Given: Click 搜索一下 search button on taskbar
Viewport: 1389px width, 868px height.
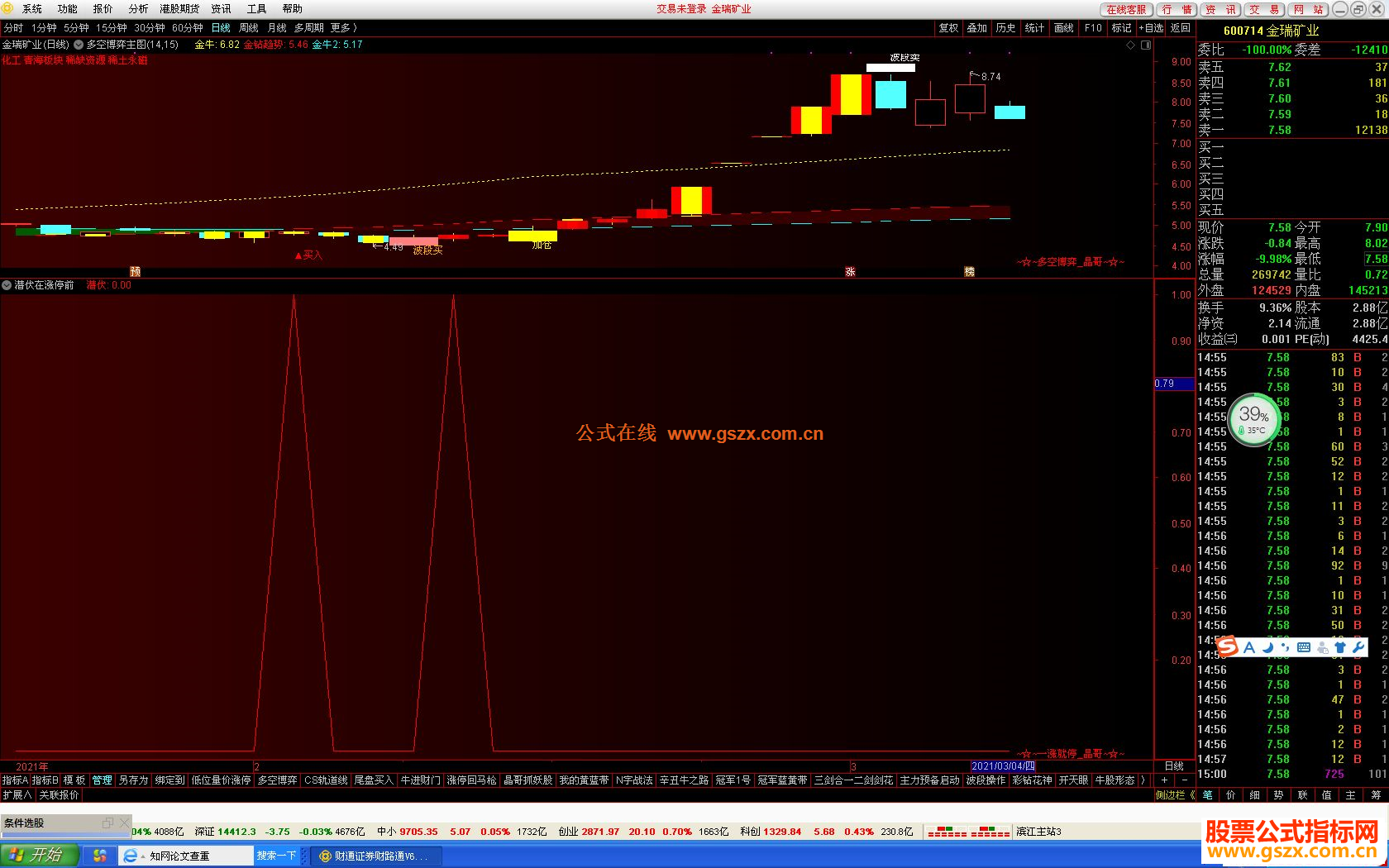Looking at the screenshot, I should tap(276, 856).
